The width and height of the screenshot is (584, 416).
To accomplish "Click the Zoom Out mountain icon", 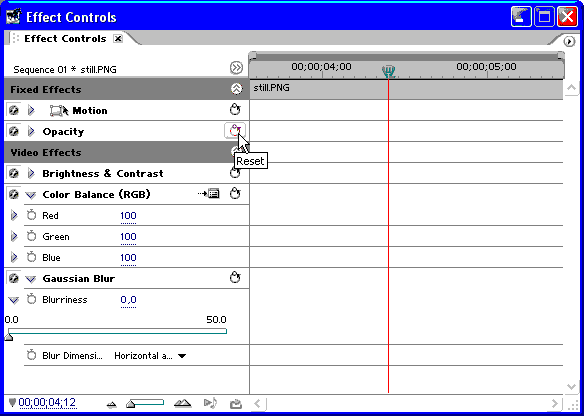I will [111, 404].
